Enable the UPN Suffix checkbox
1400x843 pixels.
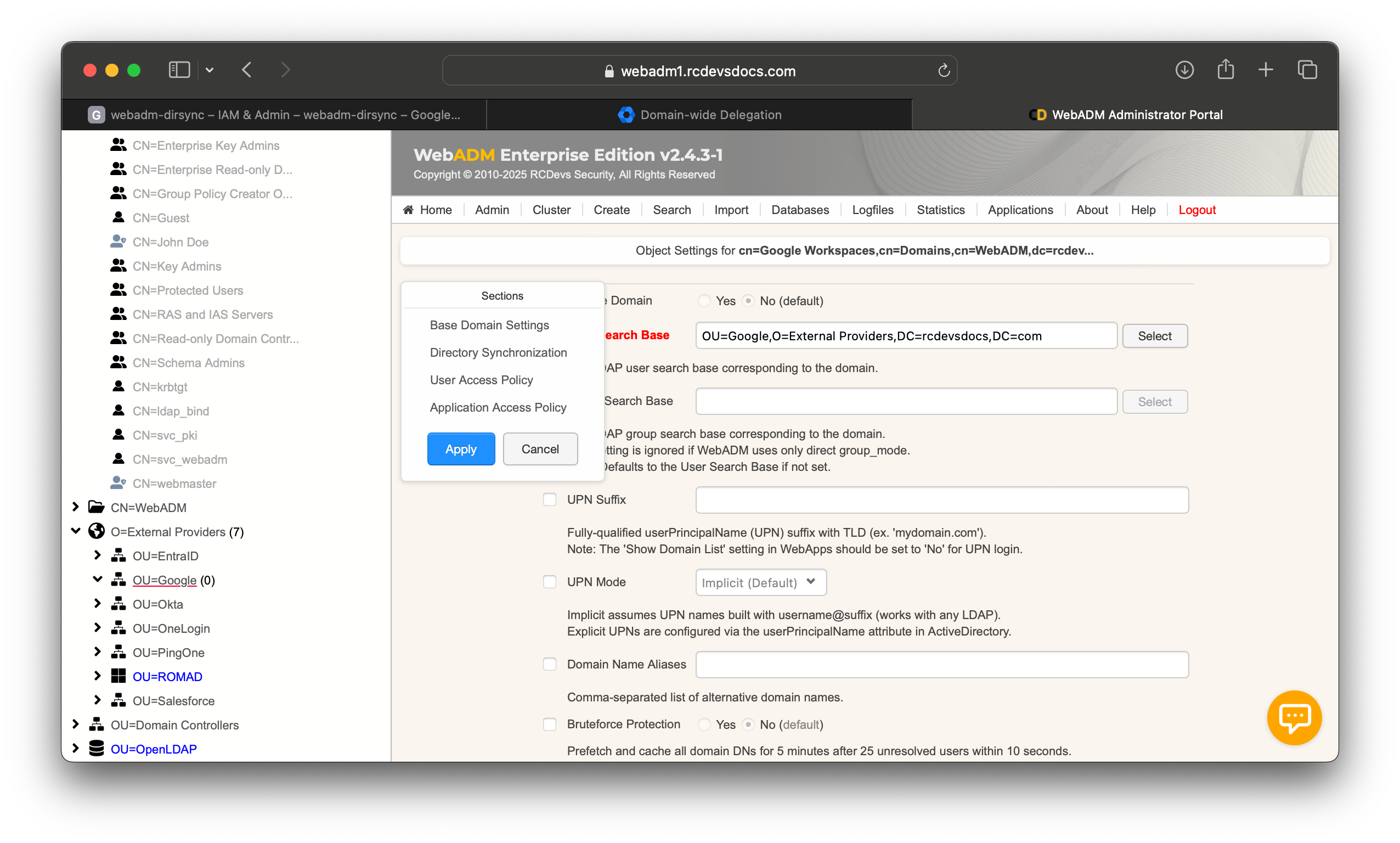(549, 499)
